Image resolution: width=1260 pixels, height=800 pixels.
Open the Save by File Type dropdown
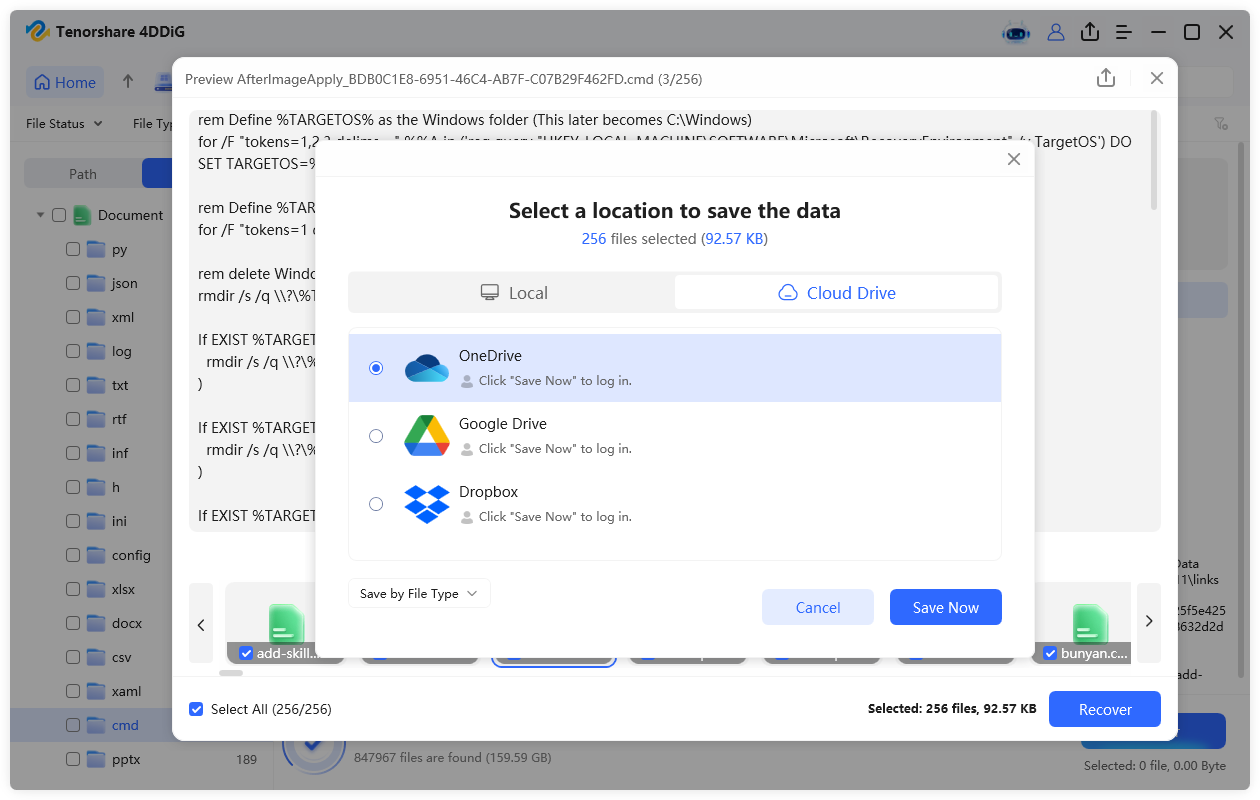coord(419,593)
